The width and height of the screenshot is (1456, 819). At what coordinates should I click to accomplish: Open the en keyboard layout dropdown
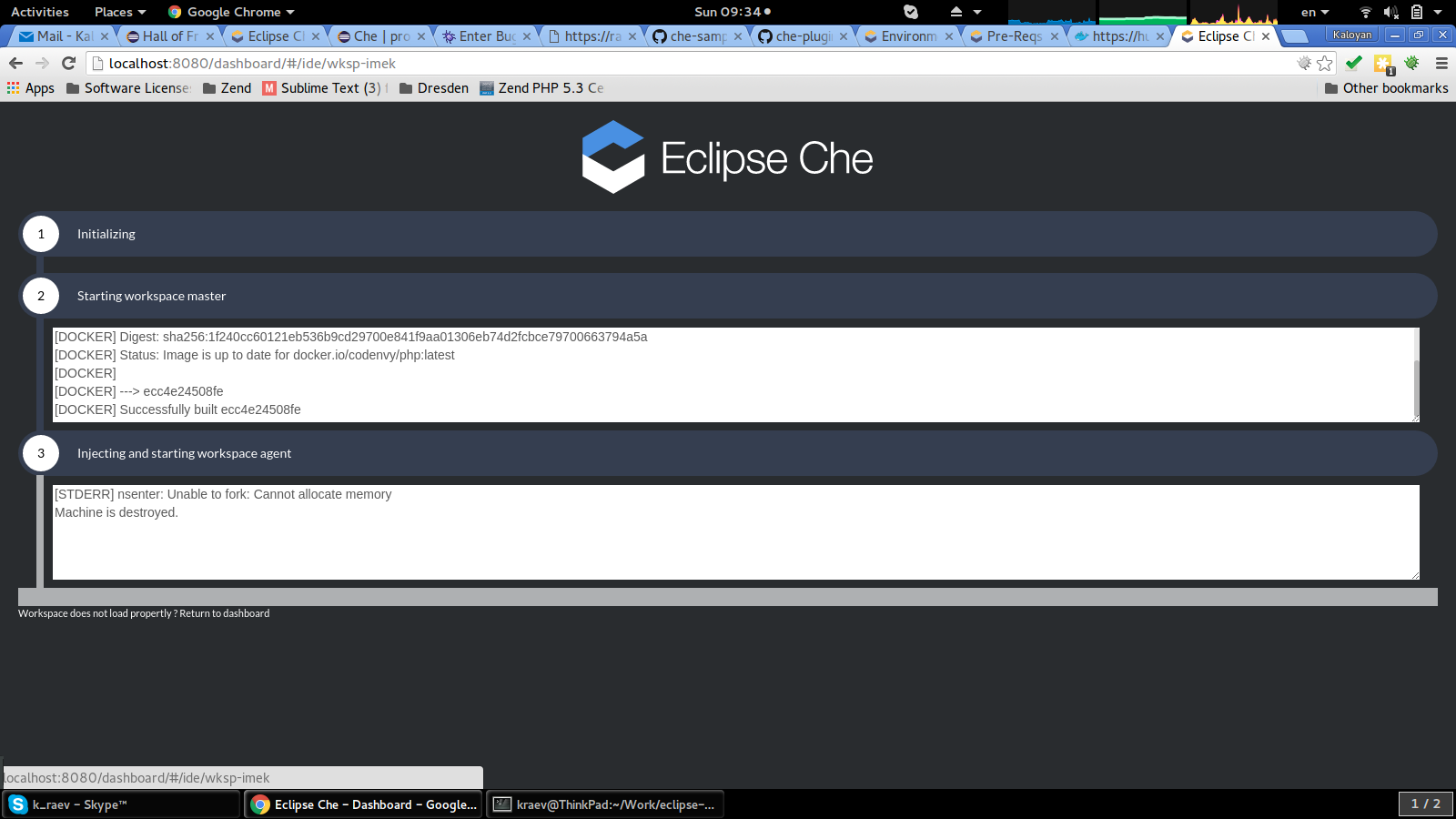pos(1315,12)
